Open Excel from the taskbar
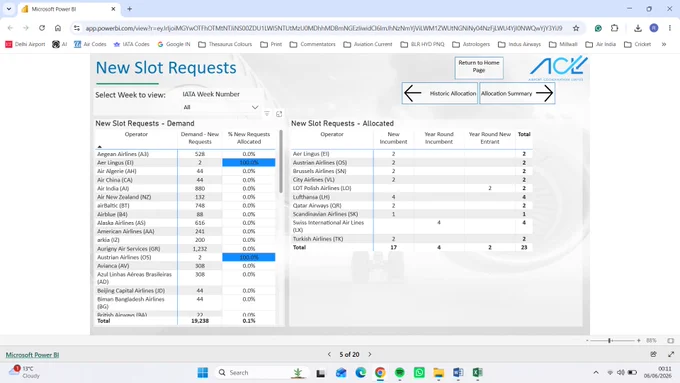 (x=477, y=373)
